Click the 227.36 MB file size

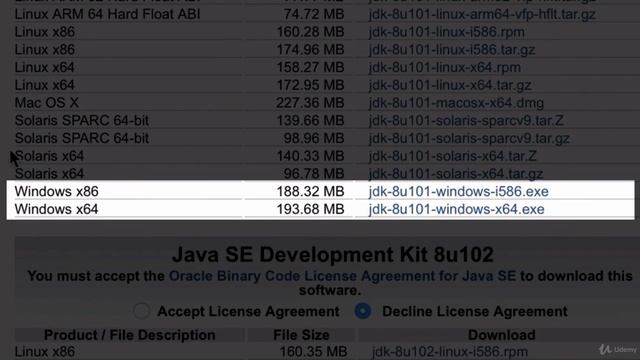[310, 103]
